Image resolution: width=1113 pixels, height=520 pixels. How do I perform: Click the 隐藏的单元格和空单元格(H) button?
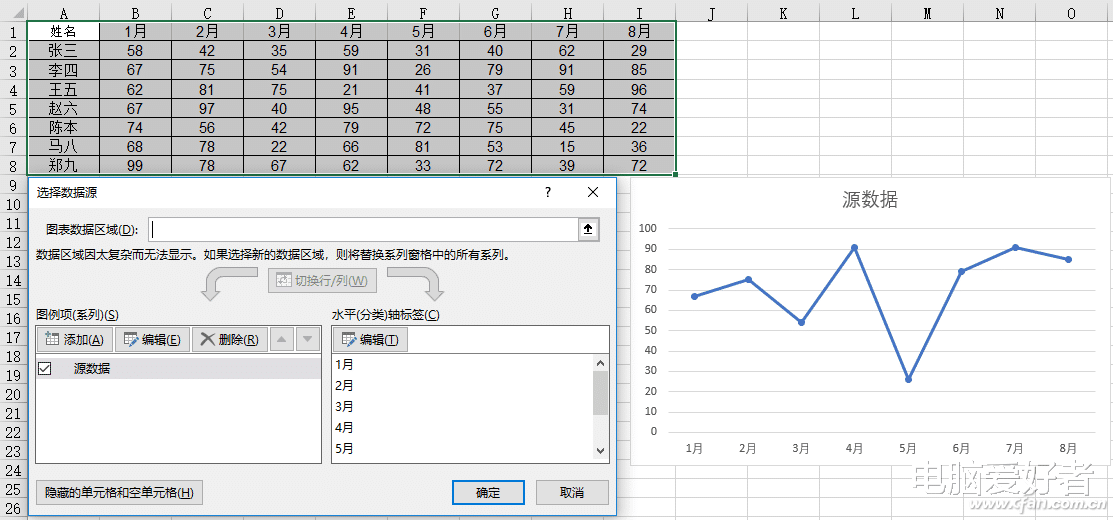[119, 492]
